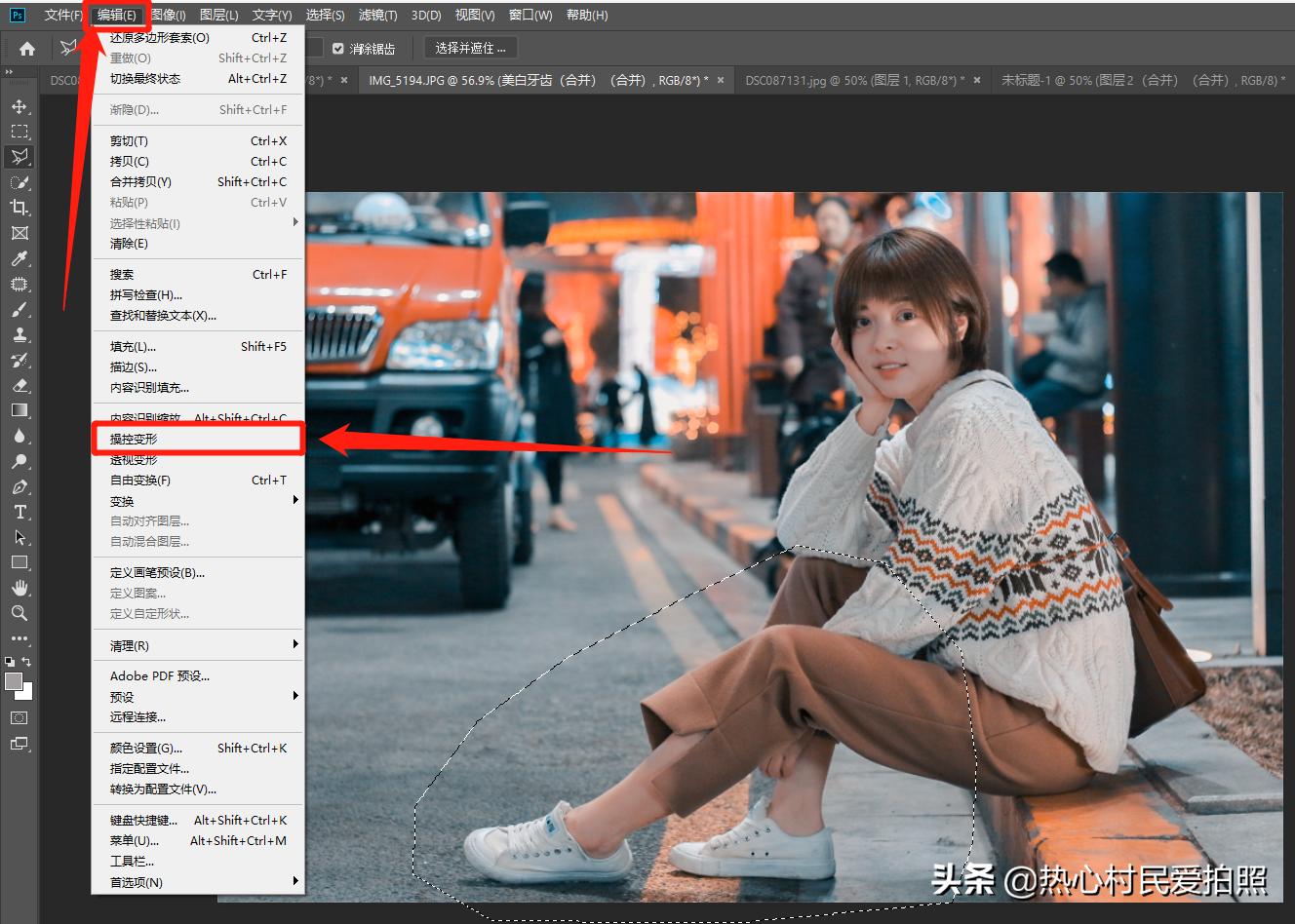
Task: Pick the Eyedropper tool
Action: [20, 259]
